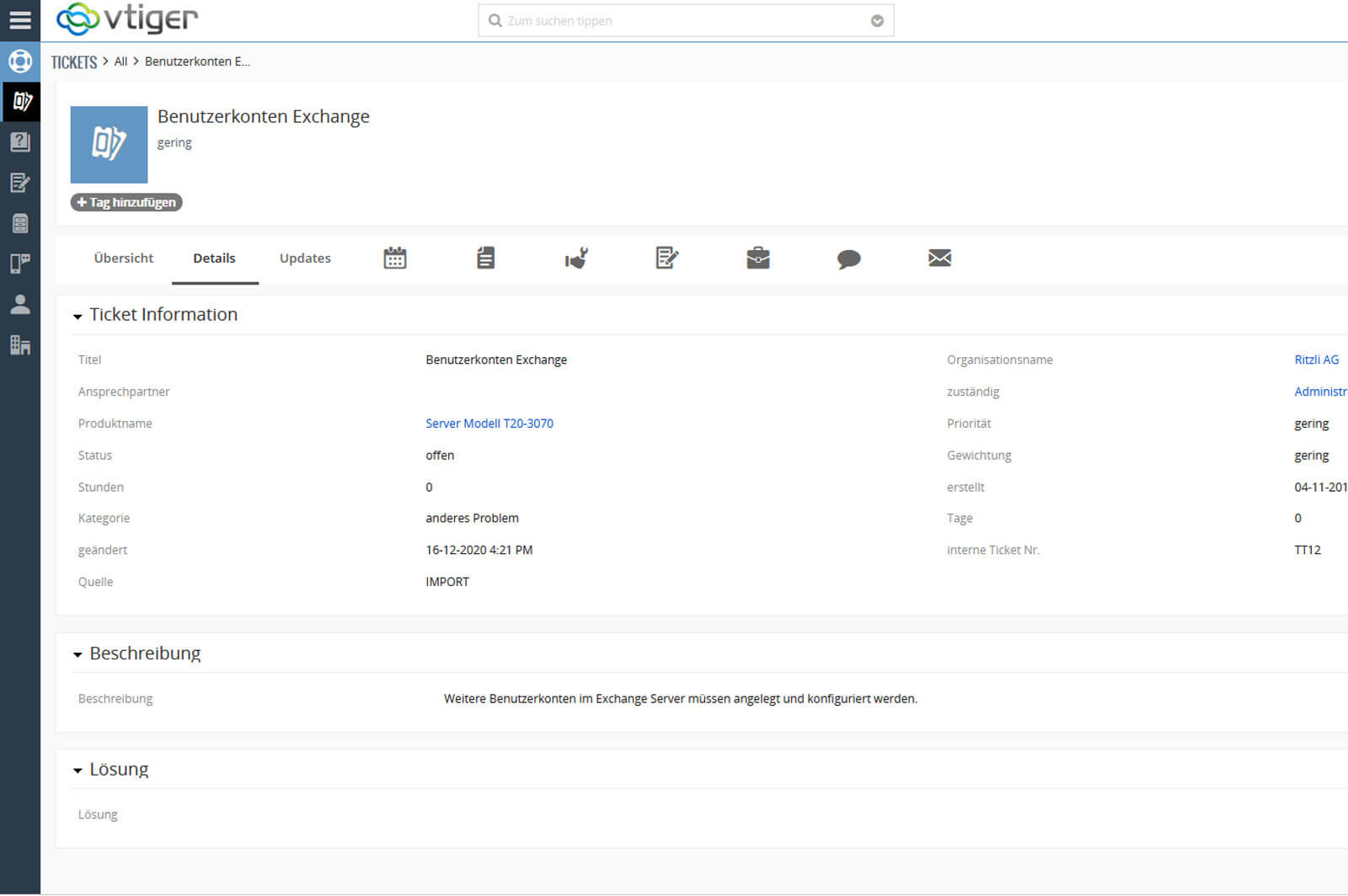Open the FAQ module icon in the sidebar
Screen dimensions: 1348x896
tap(21, 142)
